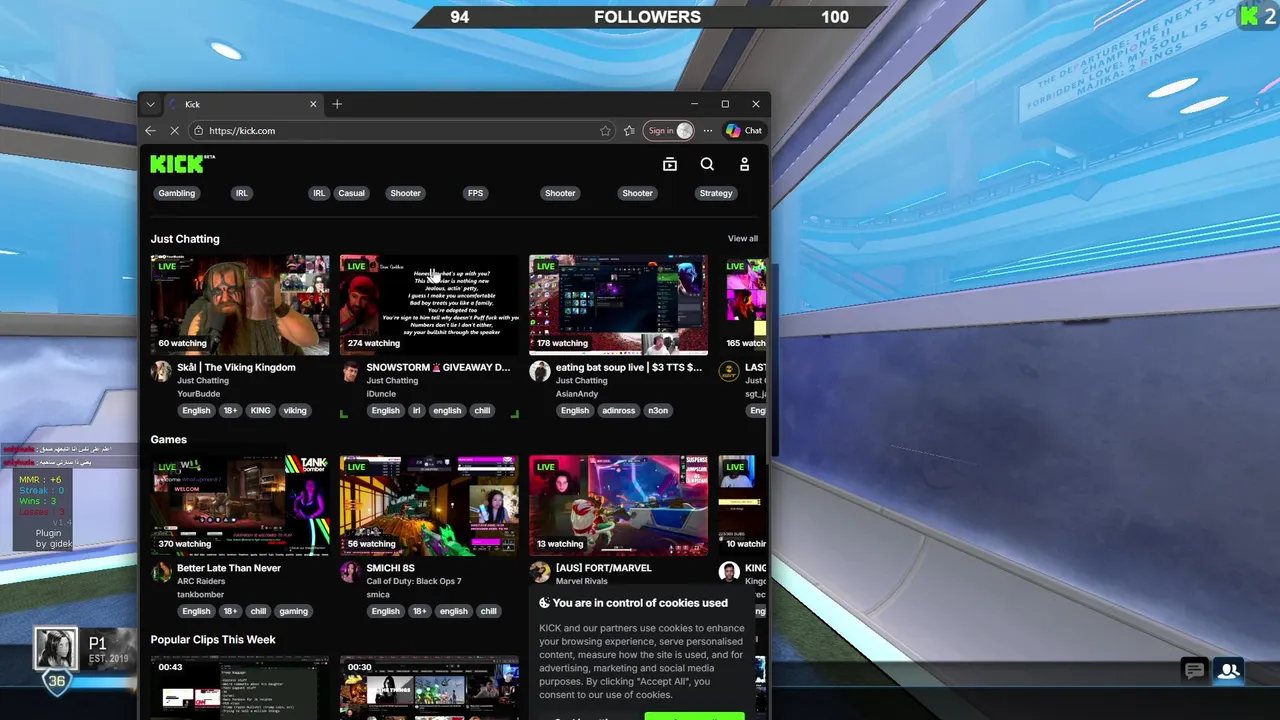Select the adinross tag
The height and width of the screenshot is (720, 1280).
618,410
